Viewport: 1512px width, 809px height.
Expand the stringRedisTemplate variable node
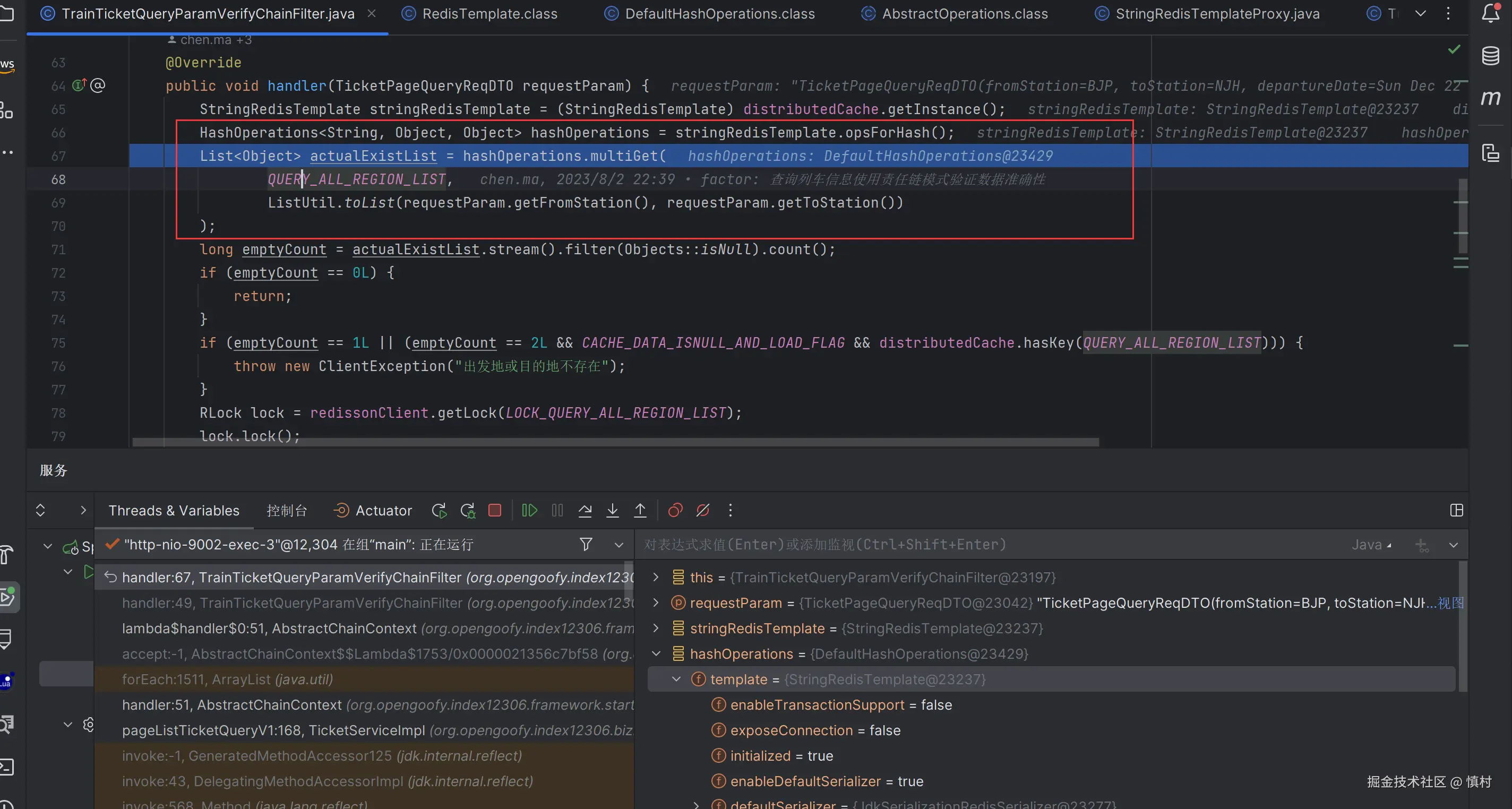pos(656,628)
